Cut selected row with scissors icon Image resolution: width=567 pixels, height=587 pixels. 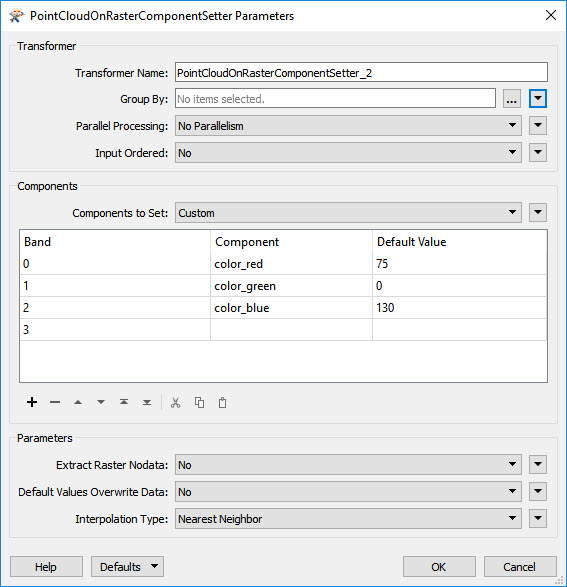[176, 403]
